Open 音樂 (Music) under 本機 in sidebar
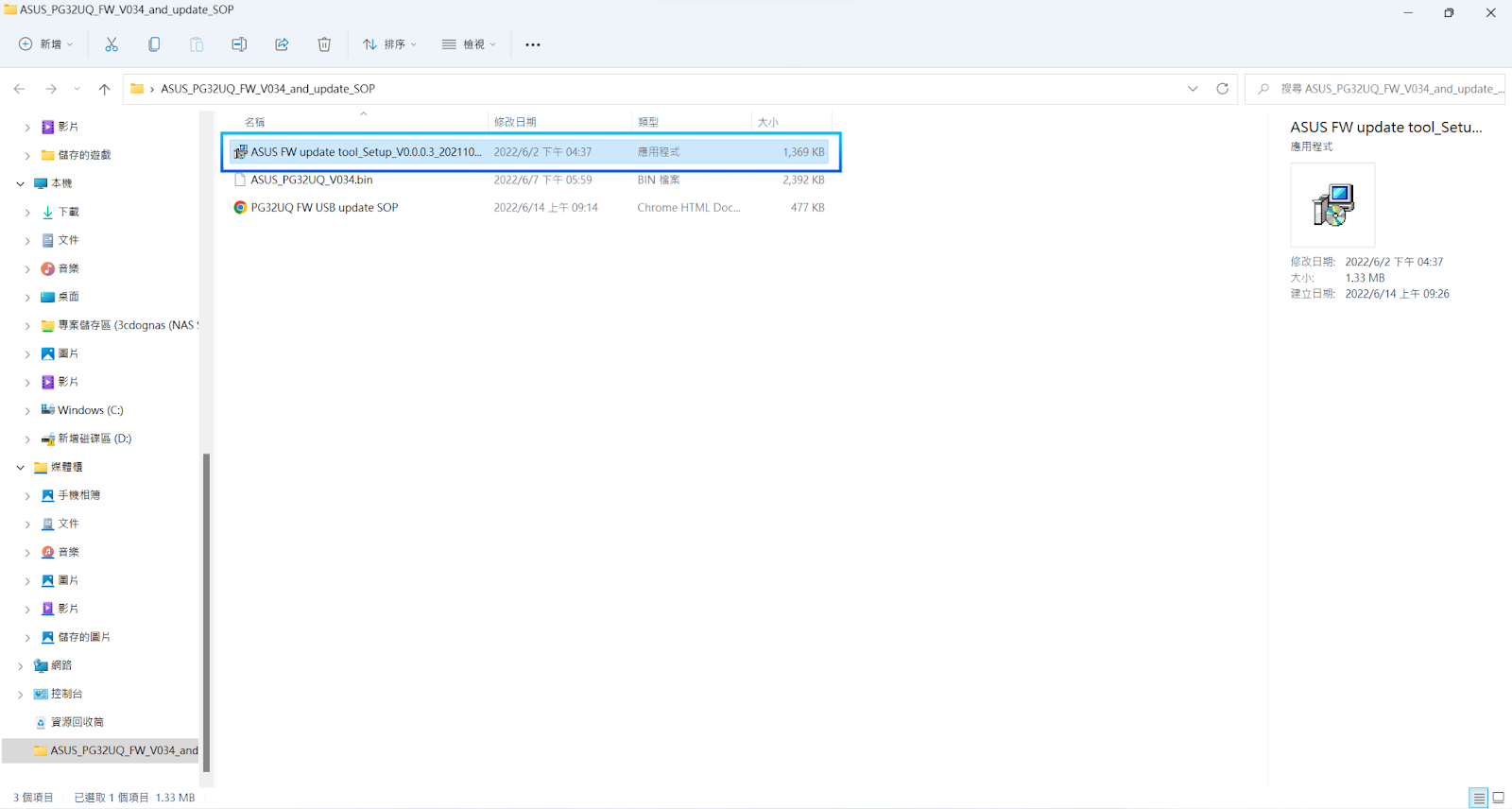 [x=68, y=268]
